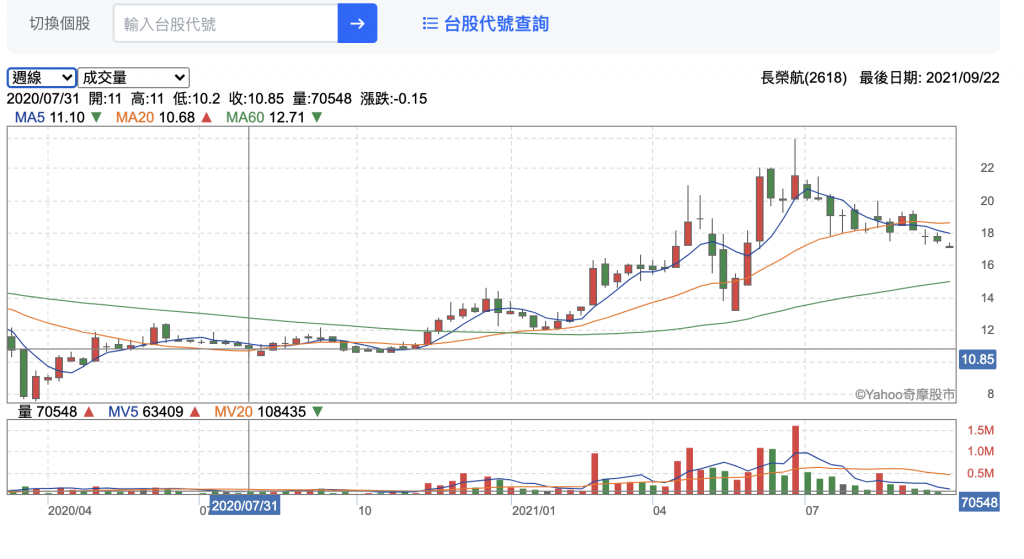The width and height of the screenshot is (1024, 559).
Task: Click the green down arrow next to MV20
Action: (x=317, y=412)
